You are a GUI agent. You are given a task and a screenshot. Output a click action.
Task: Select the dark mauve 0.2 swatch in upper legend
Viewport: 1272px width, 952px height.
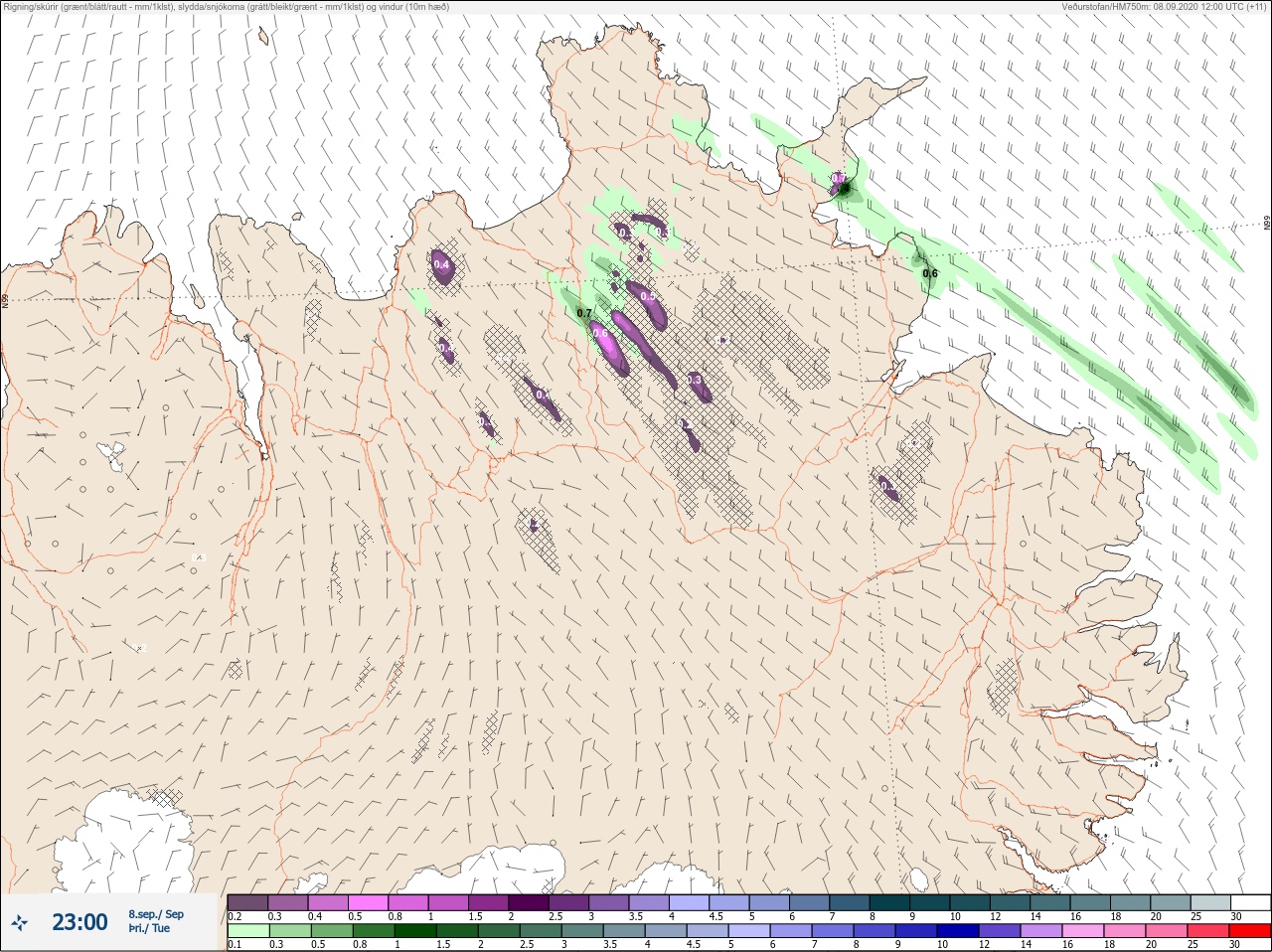tap(247, 902)
